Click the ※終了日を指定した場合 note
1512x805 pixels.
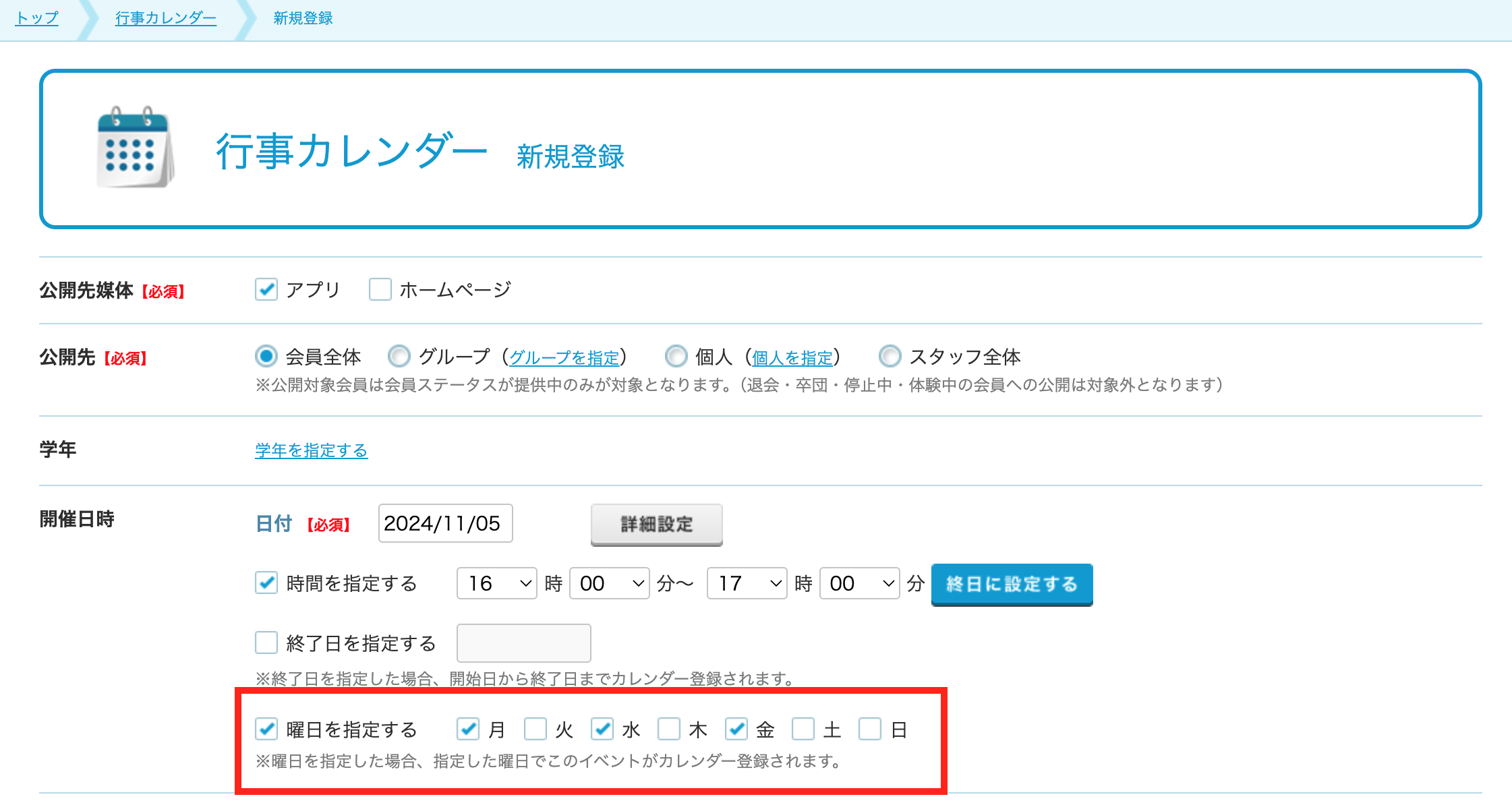(527, 679)
